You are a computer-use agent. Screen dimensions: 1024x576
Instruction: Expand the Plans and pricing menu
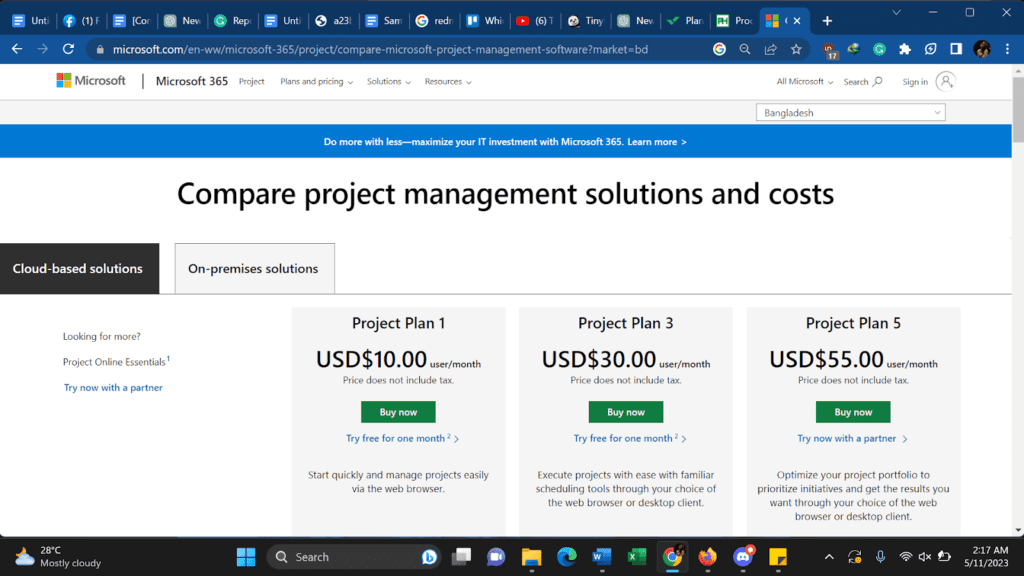(x=317, y=82)
